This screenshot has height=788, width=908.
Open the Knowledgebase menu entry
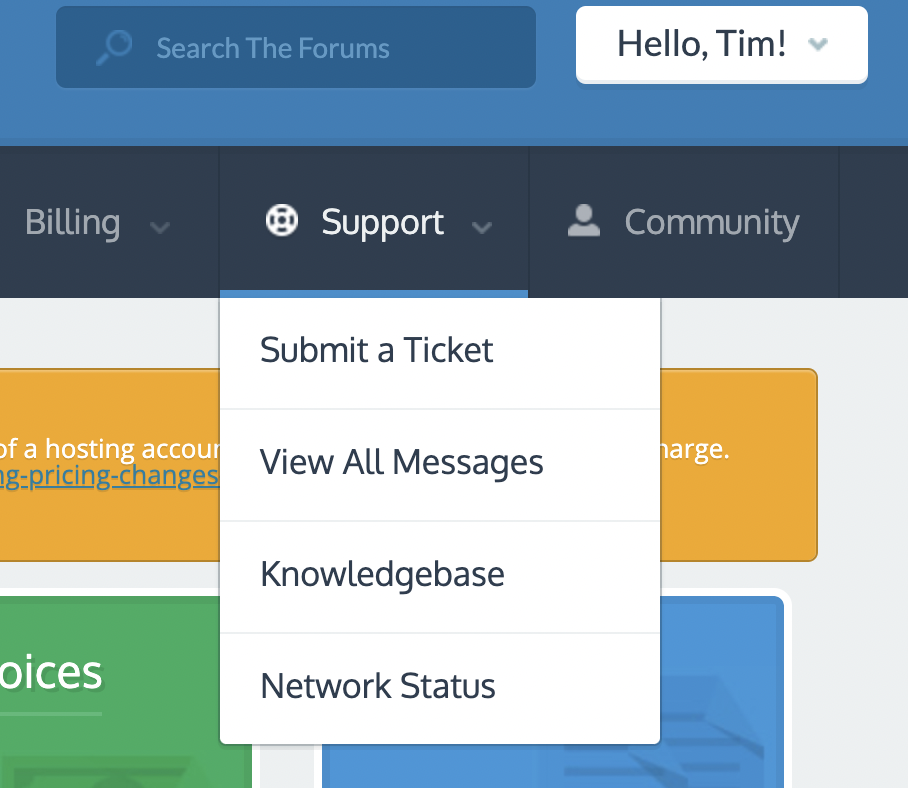pyautogui.click(x=440, y=577)
